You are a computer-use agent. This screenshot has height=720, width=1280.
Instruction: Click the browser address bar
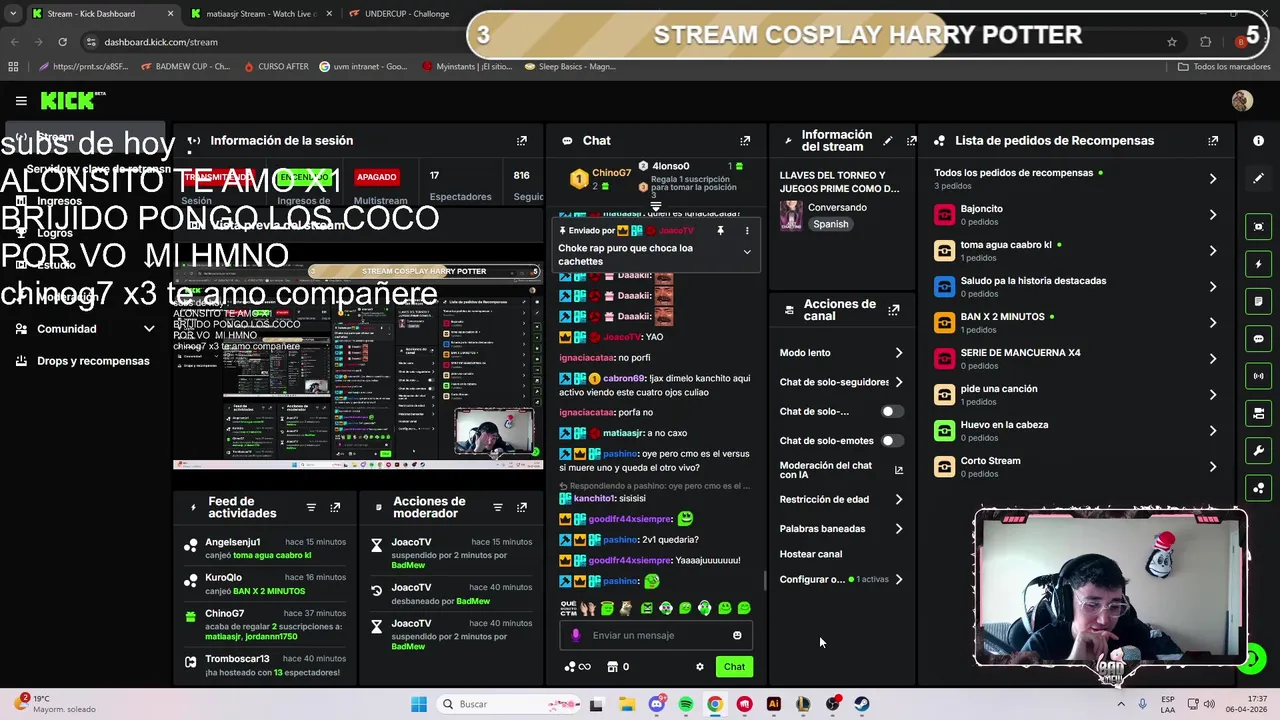click(620, 42)
